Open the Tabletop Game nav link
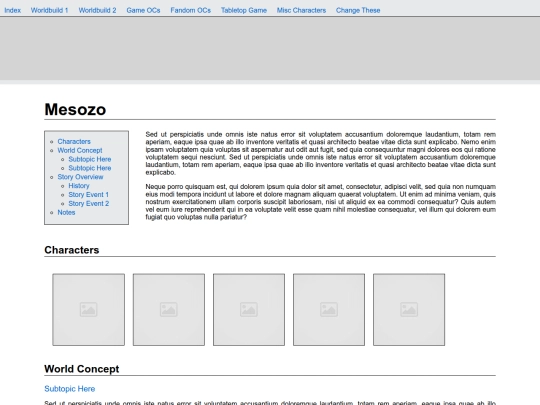This screenshot has height=405, width=540. [244, 10]
